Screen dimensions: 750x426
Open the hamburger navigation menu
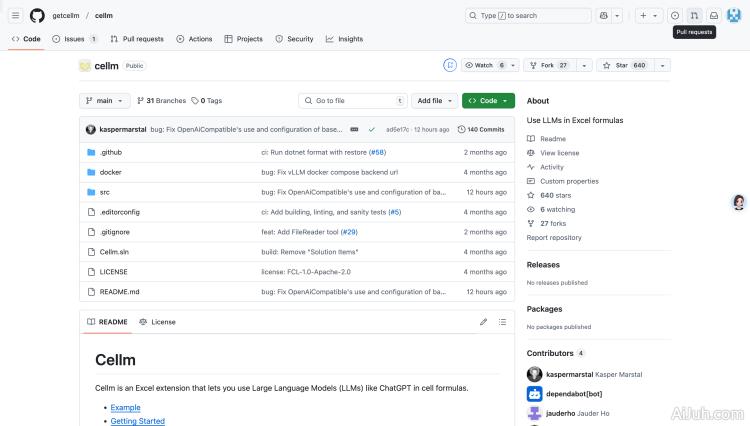(x=15, y=16)
